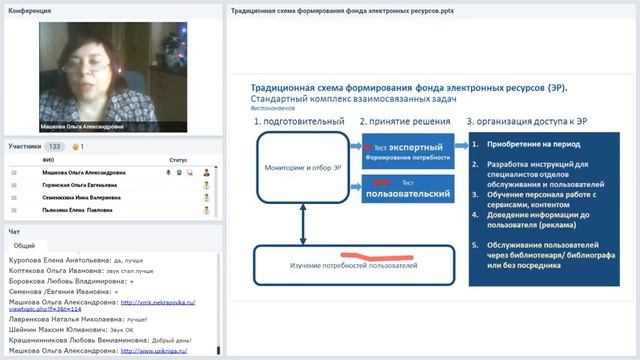640x360 pixels.
Task: Switch to the Общий chat tab
Action: point(24,246)
